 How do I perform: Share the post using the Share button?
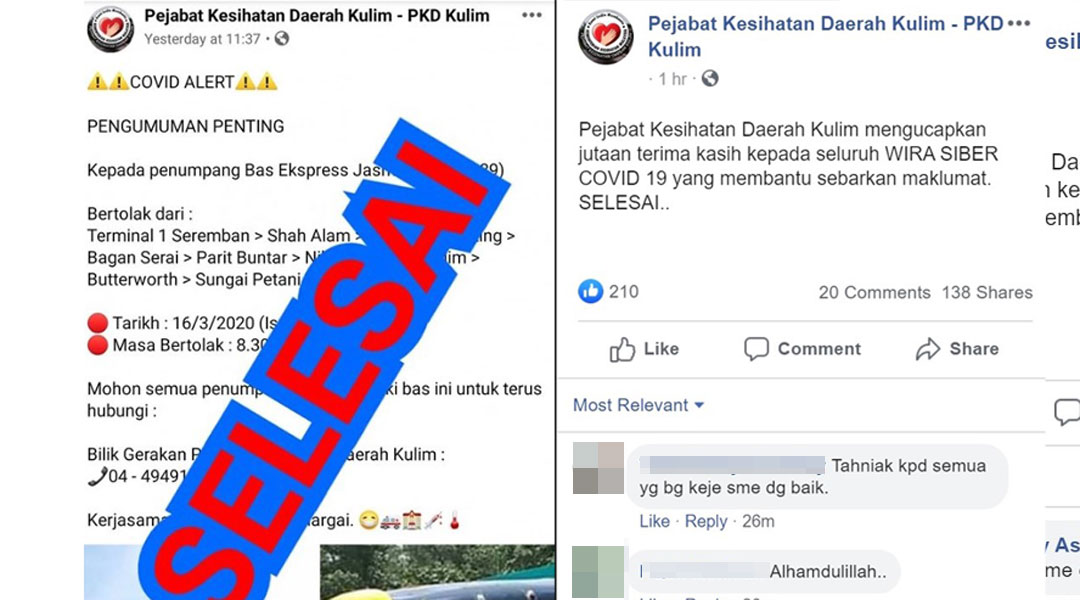[957, 349]
